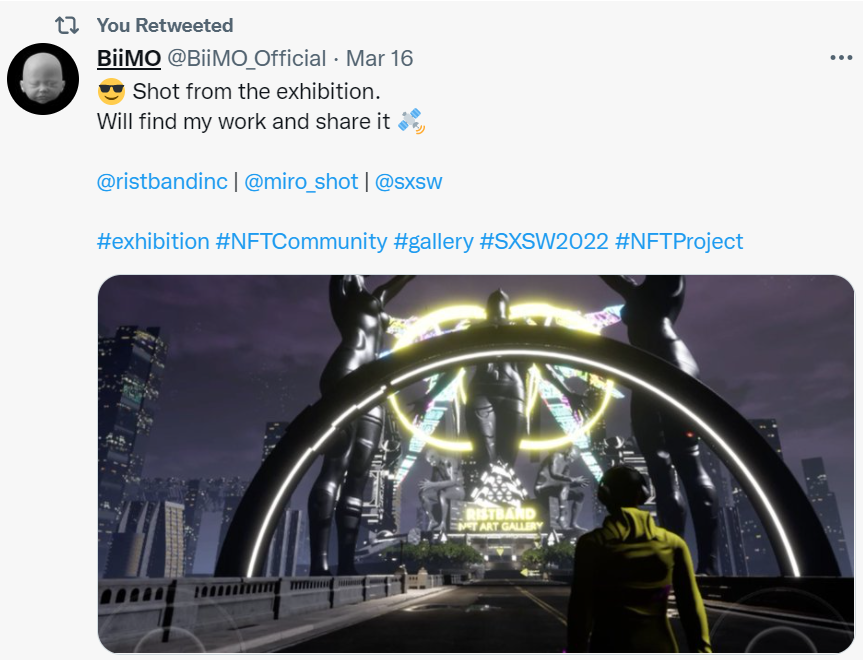Open the "You Retweeted" label
Screen dimensions: 863x660
point(165,25)
